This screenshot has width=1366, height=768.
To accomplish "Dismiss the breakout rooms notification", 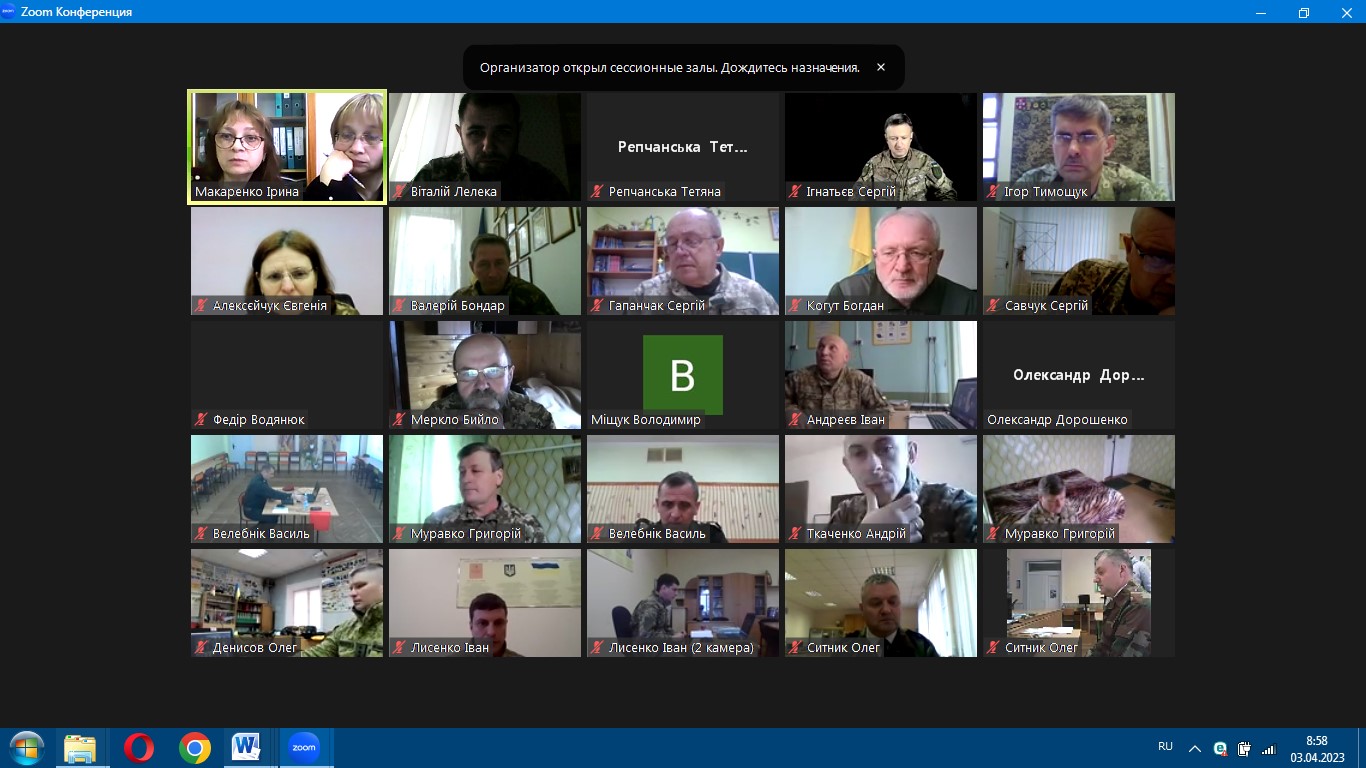I will tap(880, 68).
